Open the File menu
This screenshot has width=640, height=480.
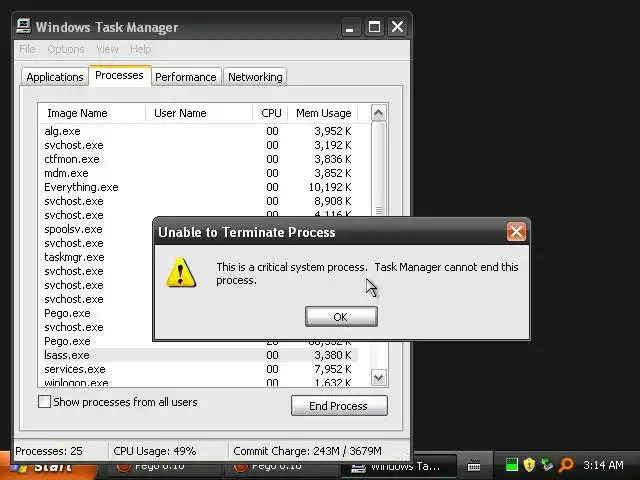coord(27,49)
